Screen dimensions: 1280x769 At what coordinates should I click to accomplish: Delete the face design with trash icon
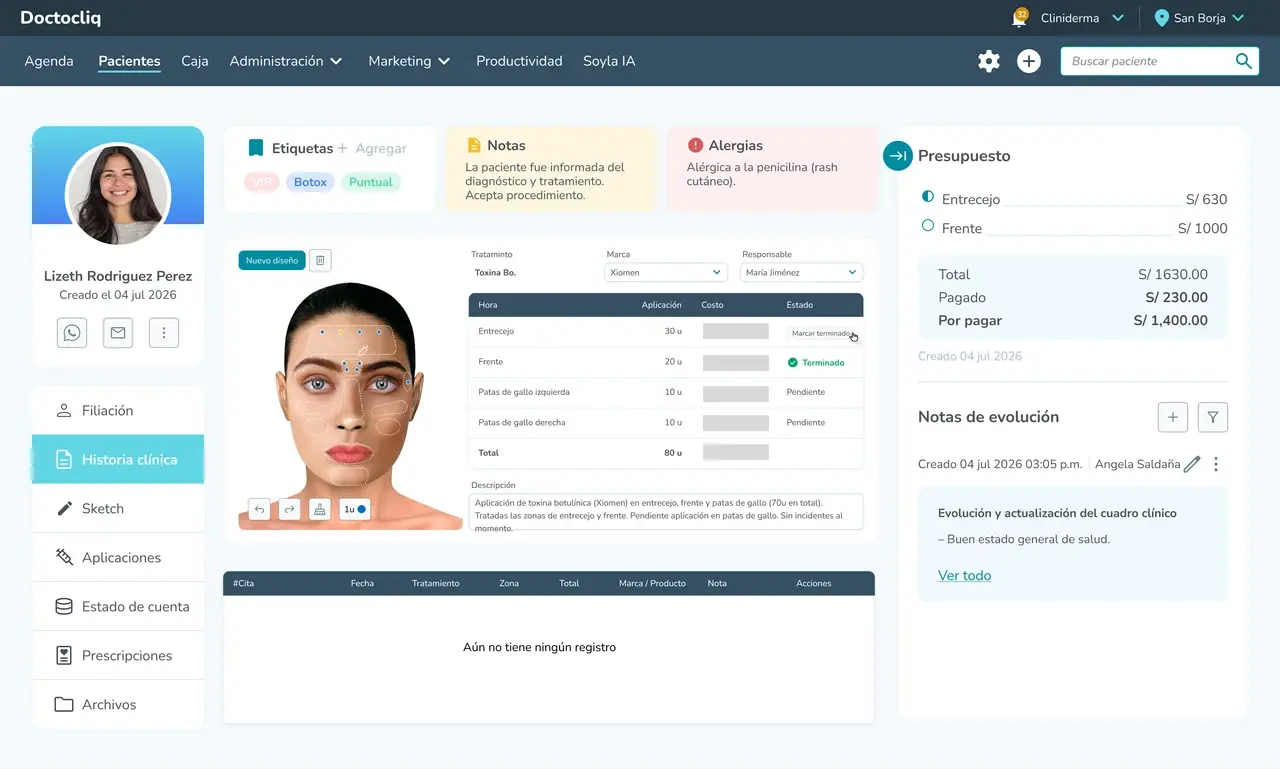[320, 260]
